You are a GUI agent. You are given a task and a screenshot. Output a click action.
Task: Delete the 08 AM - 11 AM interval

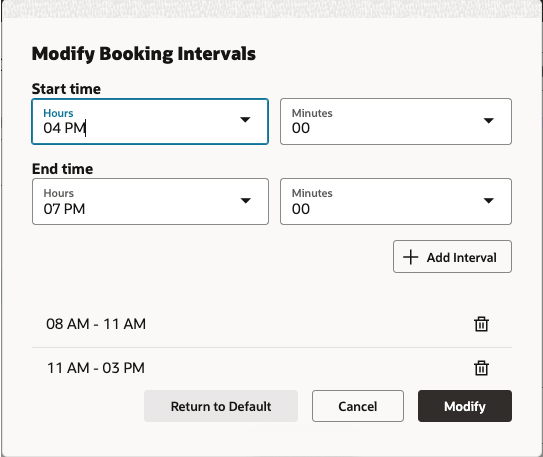[x=481, y=324]
